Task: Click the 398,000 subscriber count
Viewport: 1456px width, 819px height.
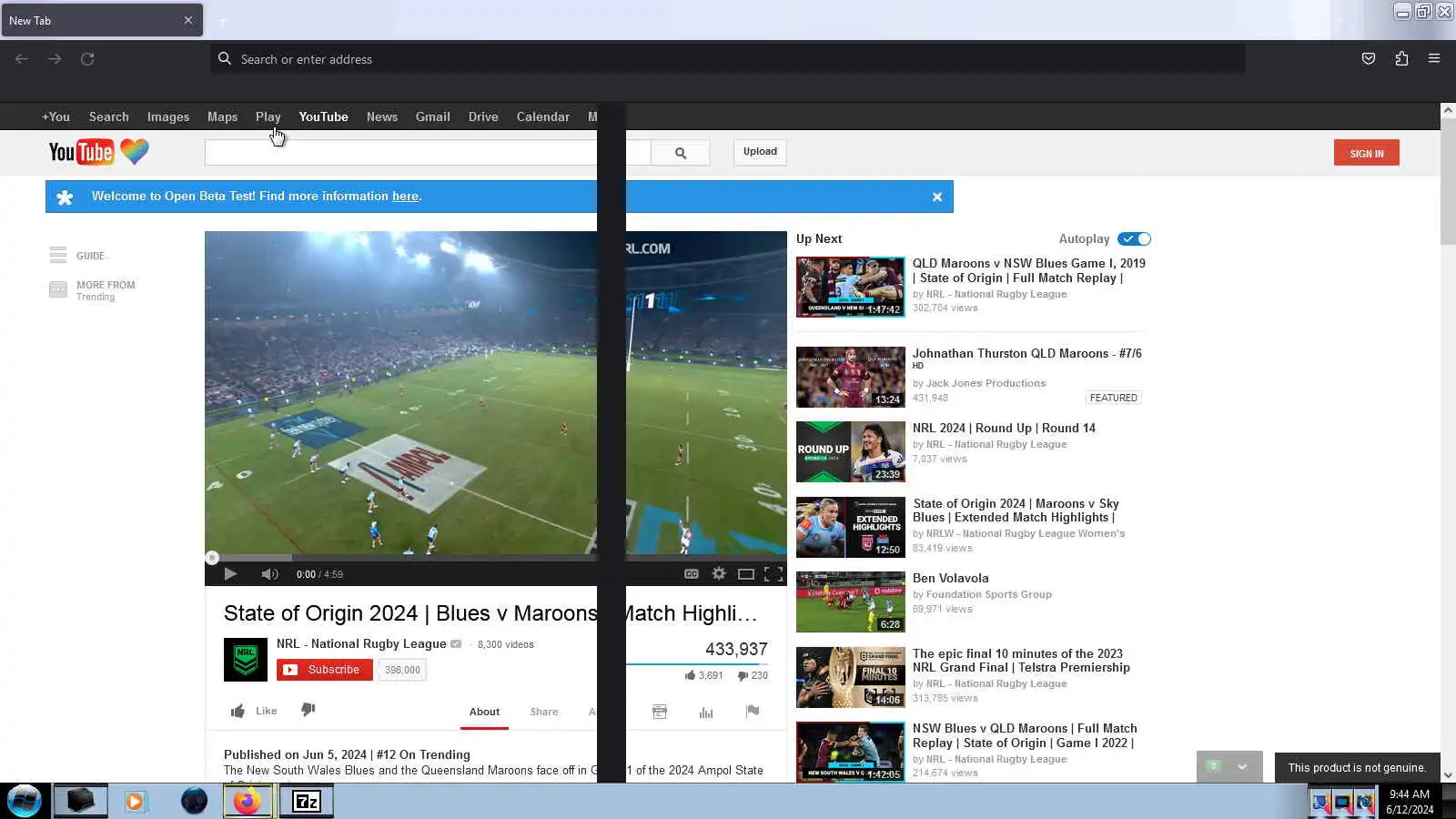Action: tap(402, 670)
